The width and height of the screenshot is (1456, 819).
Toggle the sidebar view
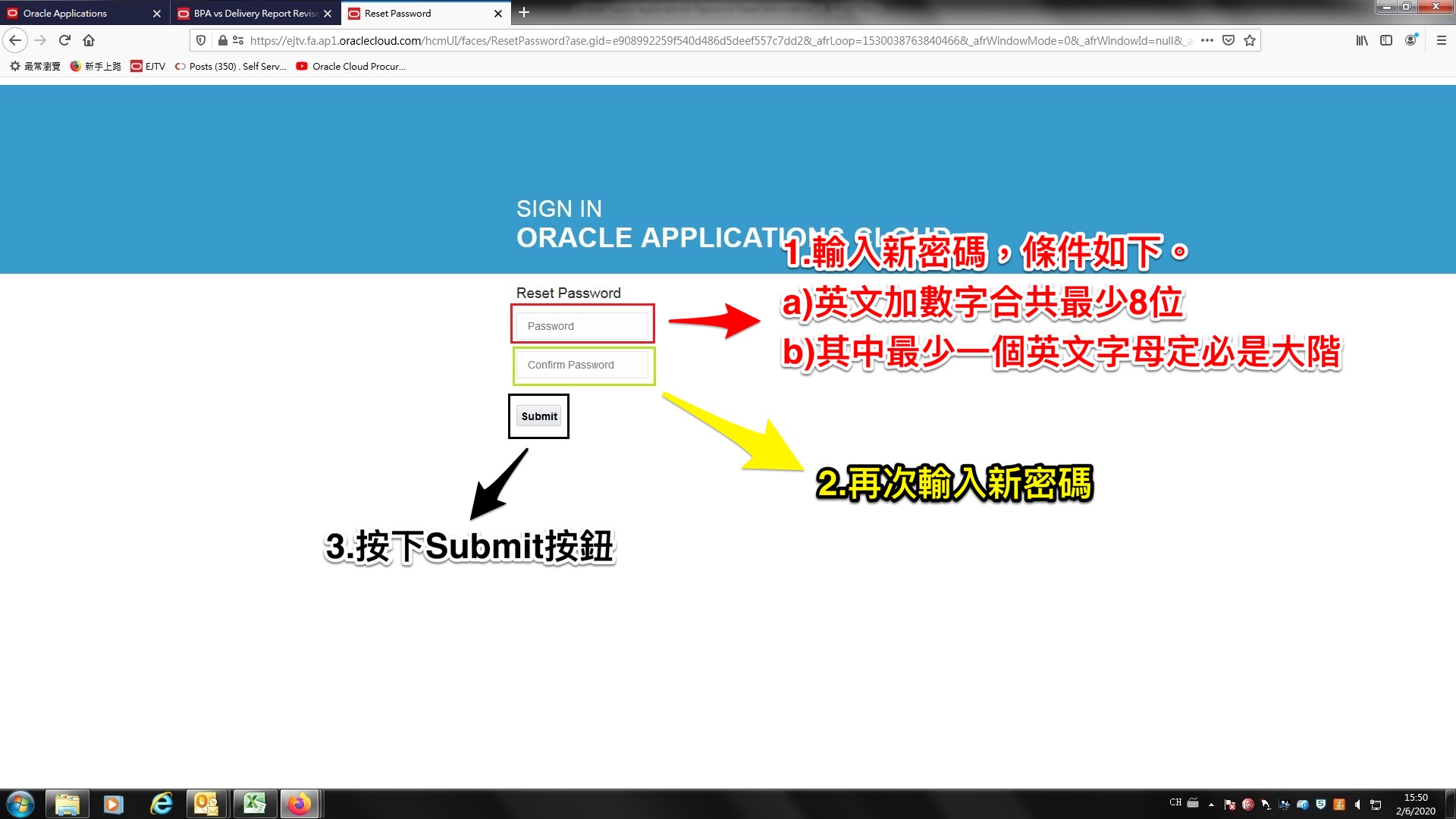click(x=1386, y=40)
